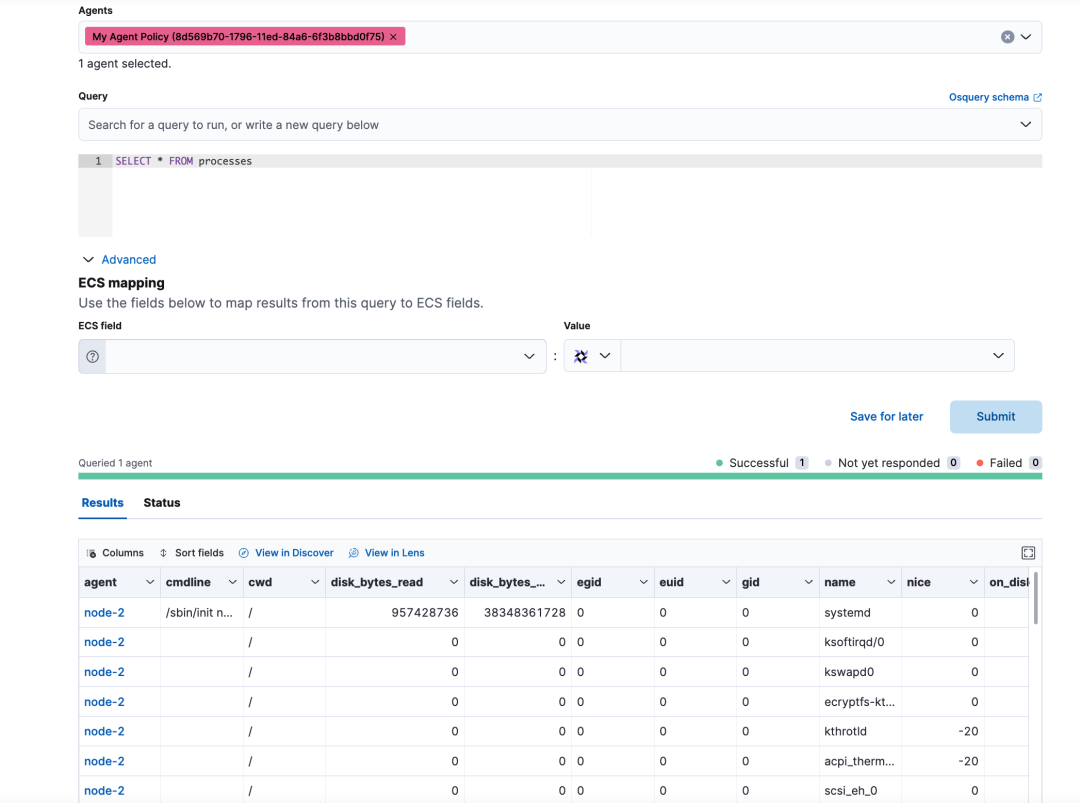Open the ECS field dropdown
This screenshot has height=803, width=1080.
tap(529, 357)
